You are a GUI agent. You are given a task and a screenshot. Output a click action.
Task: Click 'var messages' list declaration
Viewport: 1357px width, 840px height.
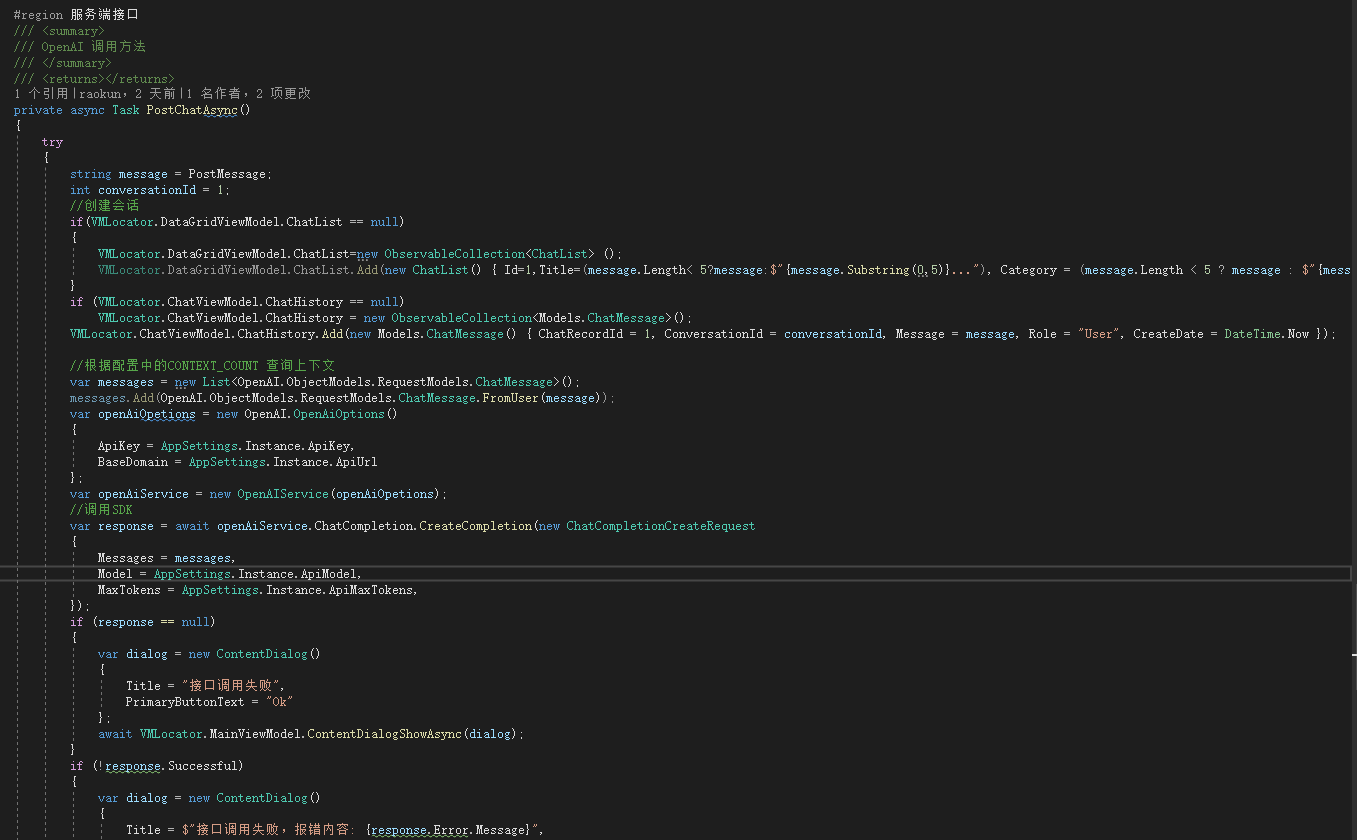[x=111, y=382]
